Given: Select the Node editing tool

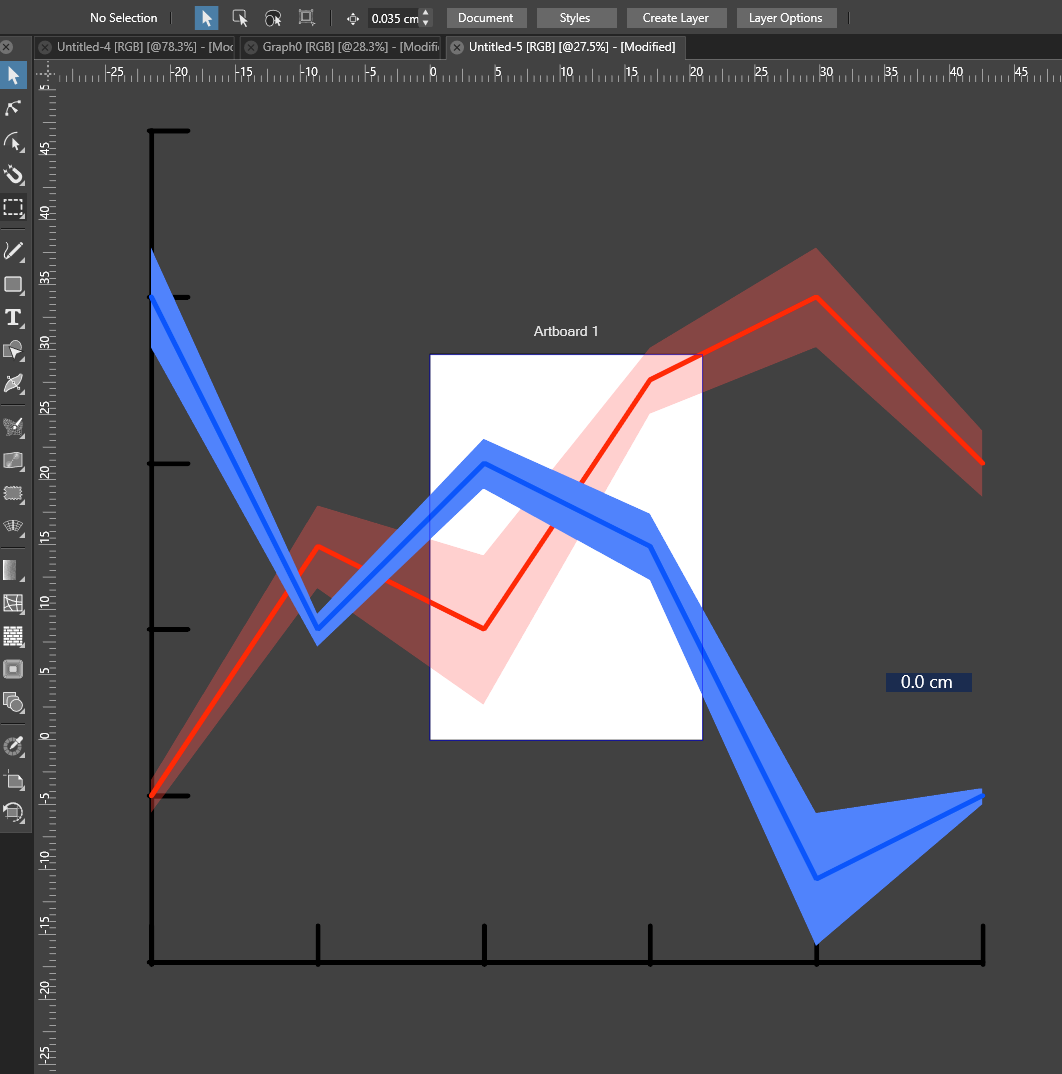Looking at the screenshot, I should 13,108.
